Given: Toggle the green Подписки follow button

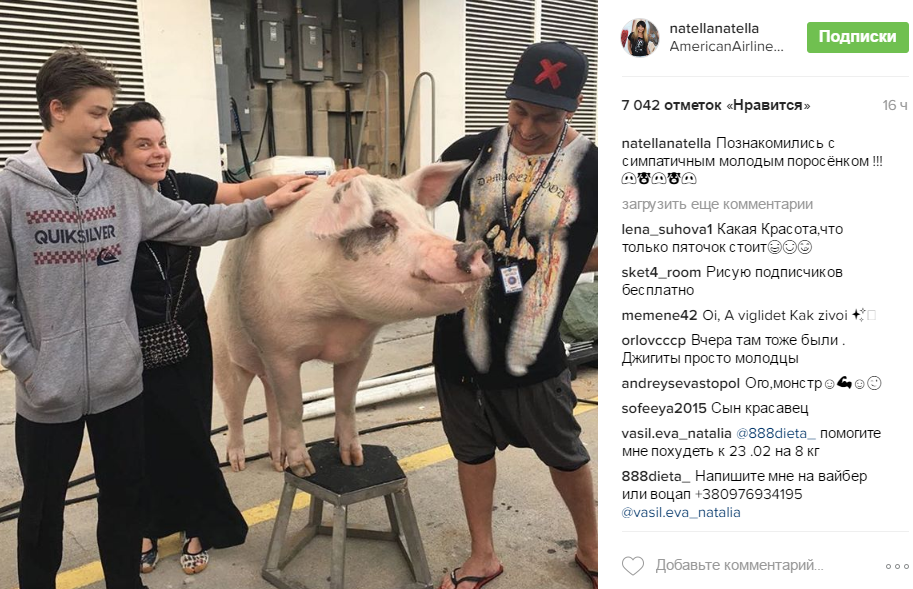Looking at the screenshot, I should (857, 37).
